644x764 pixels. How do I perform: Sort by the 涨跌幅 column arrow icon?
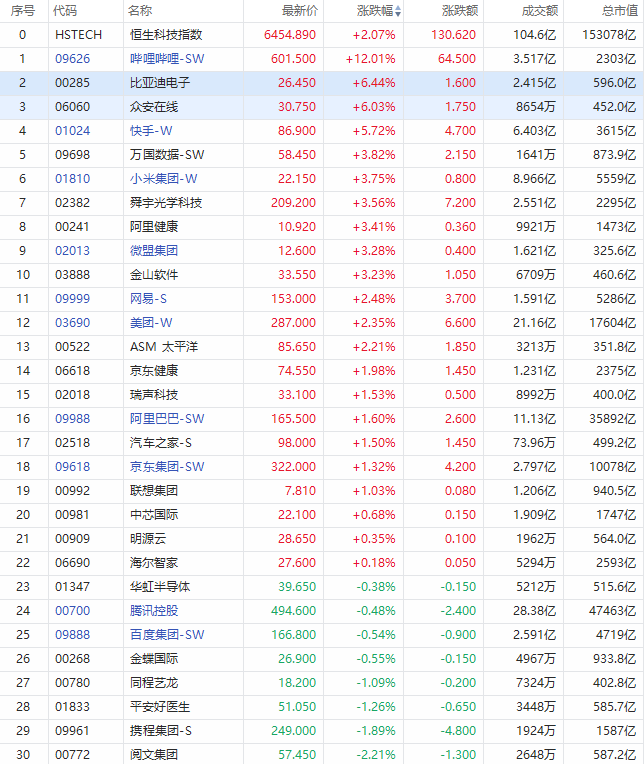398,11
